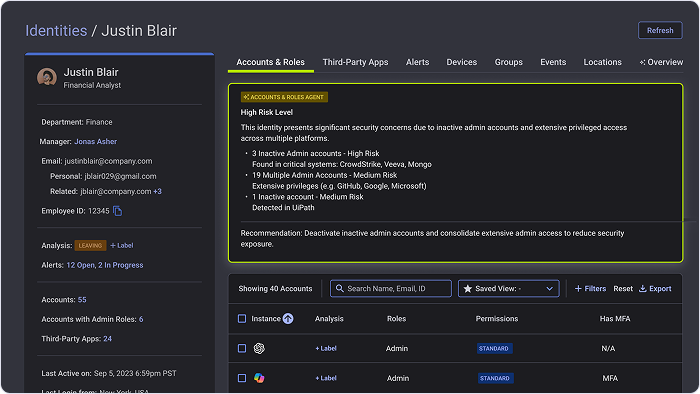Copy the Employee ID with the copy icon

[117, 211]
